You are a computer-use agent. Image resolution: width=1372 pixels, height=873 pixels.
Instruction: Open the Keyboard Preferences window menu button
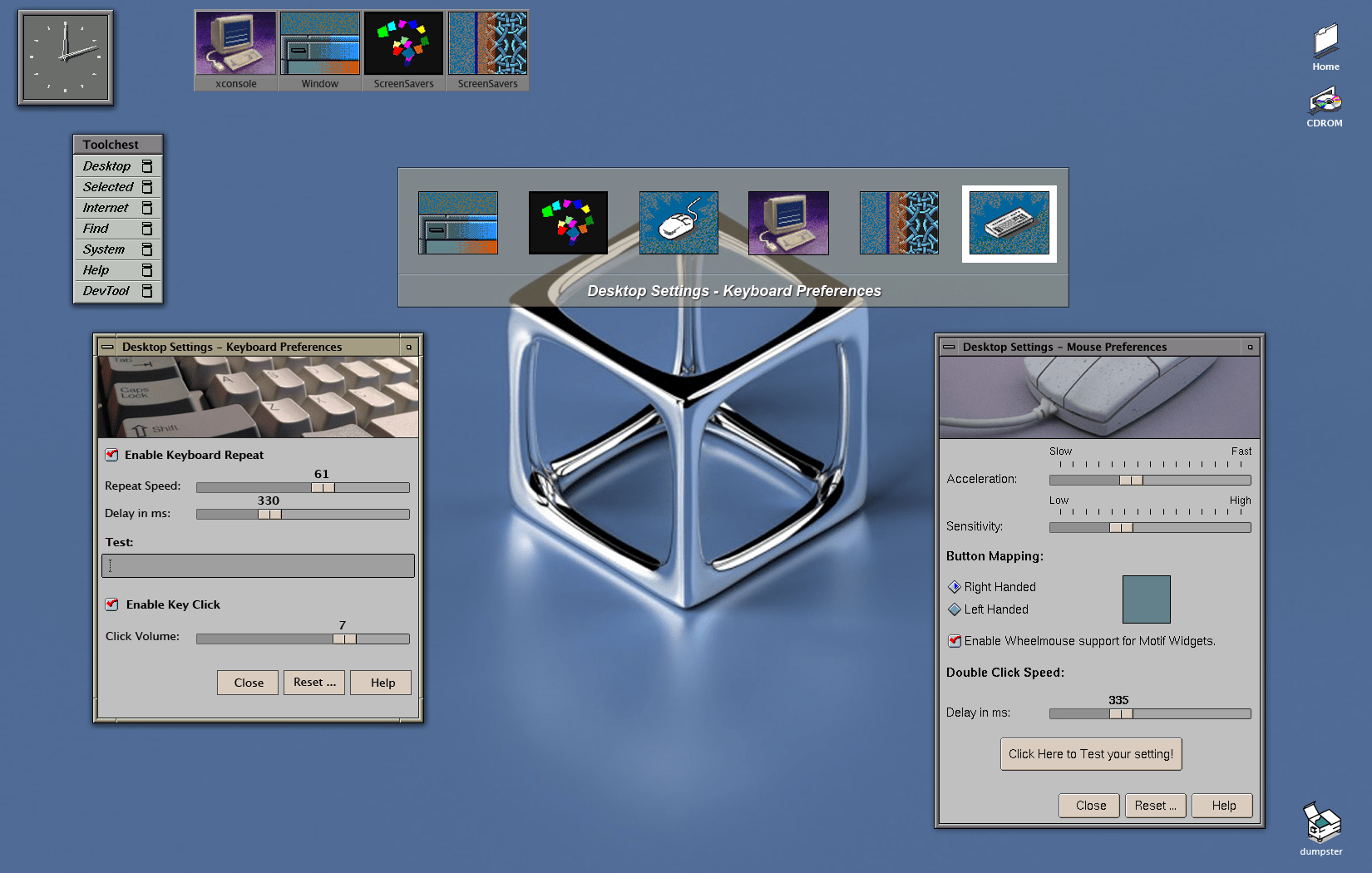point(107,347)
